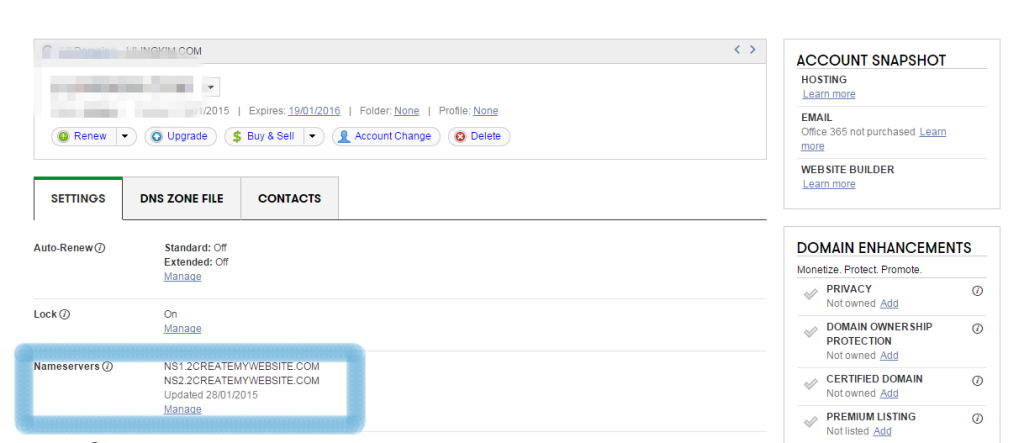
Task: Open the expiry date 19/01/2016 link
Action: click(x=315, y=111)
